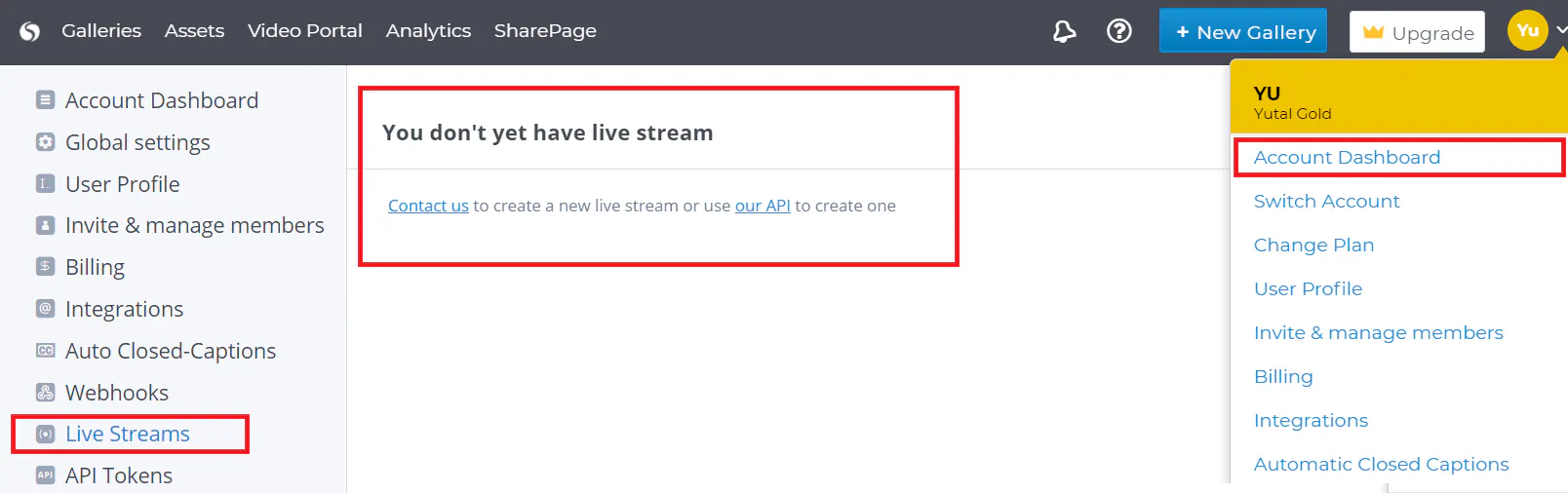Choose Automatic Closed Captions in dropdown
The image size is (1568, 493).
(1382, 464)
